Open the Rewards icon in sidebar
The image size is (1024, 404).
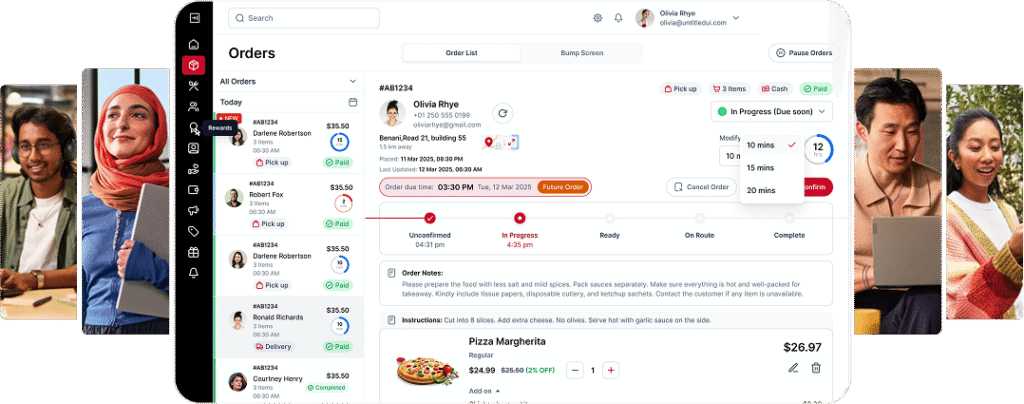coord(193,128)
